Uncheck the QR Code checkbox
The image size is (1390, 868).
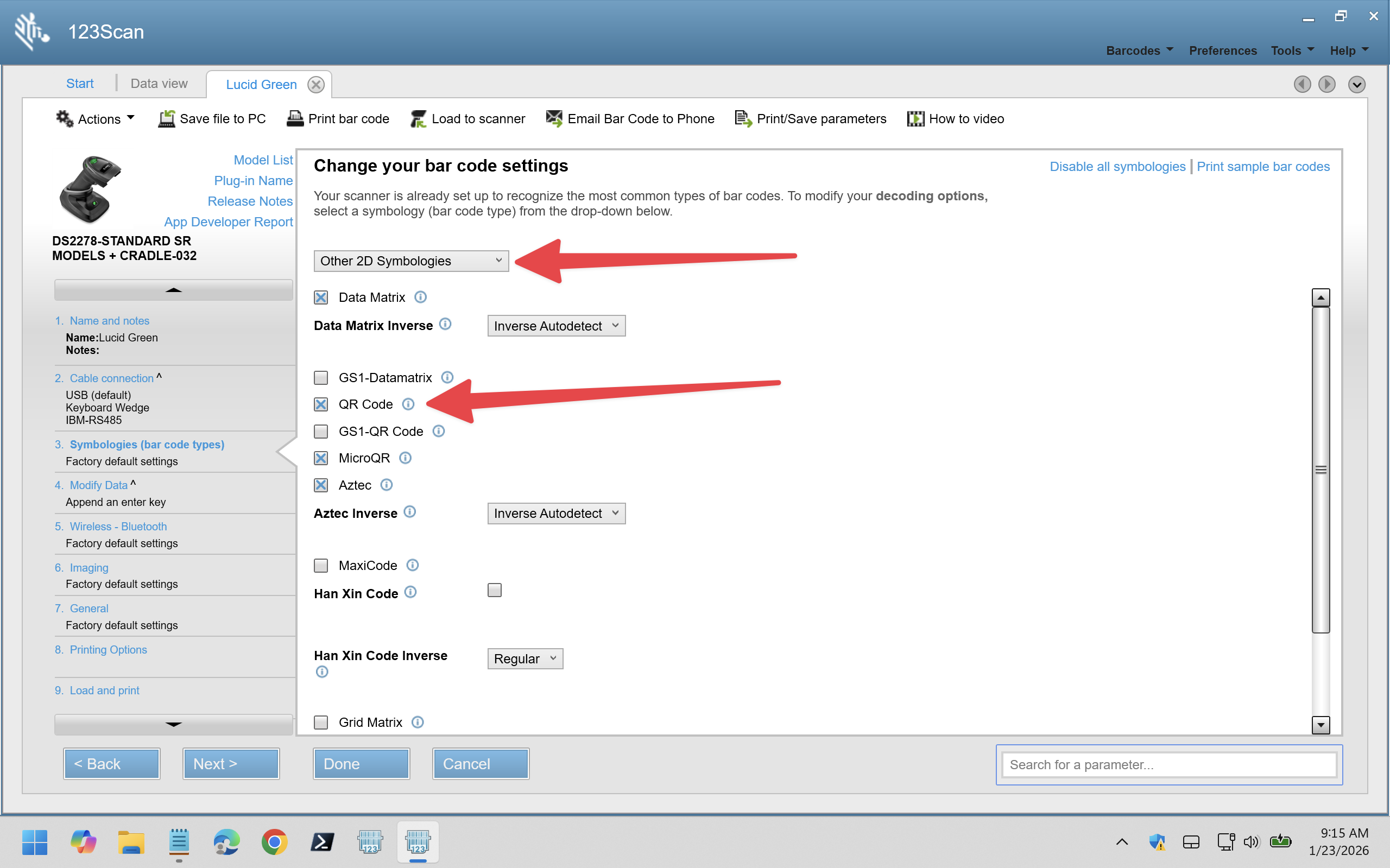pos(321,404)
